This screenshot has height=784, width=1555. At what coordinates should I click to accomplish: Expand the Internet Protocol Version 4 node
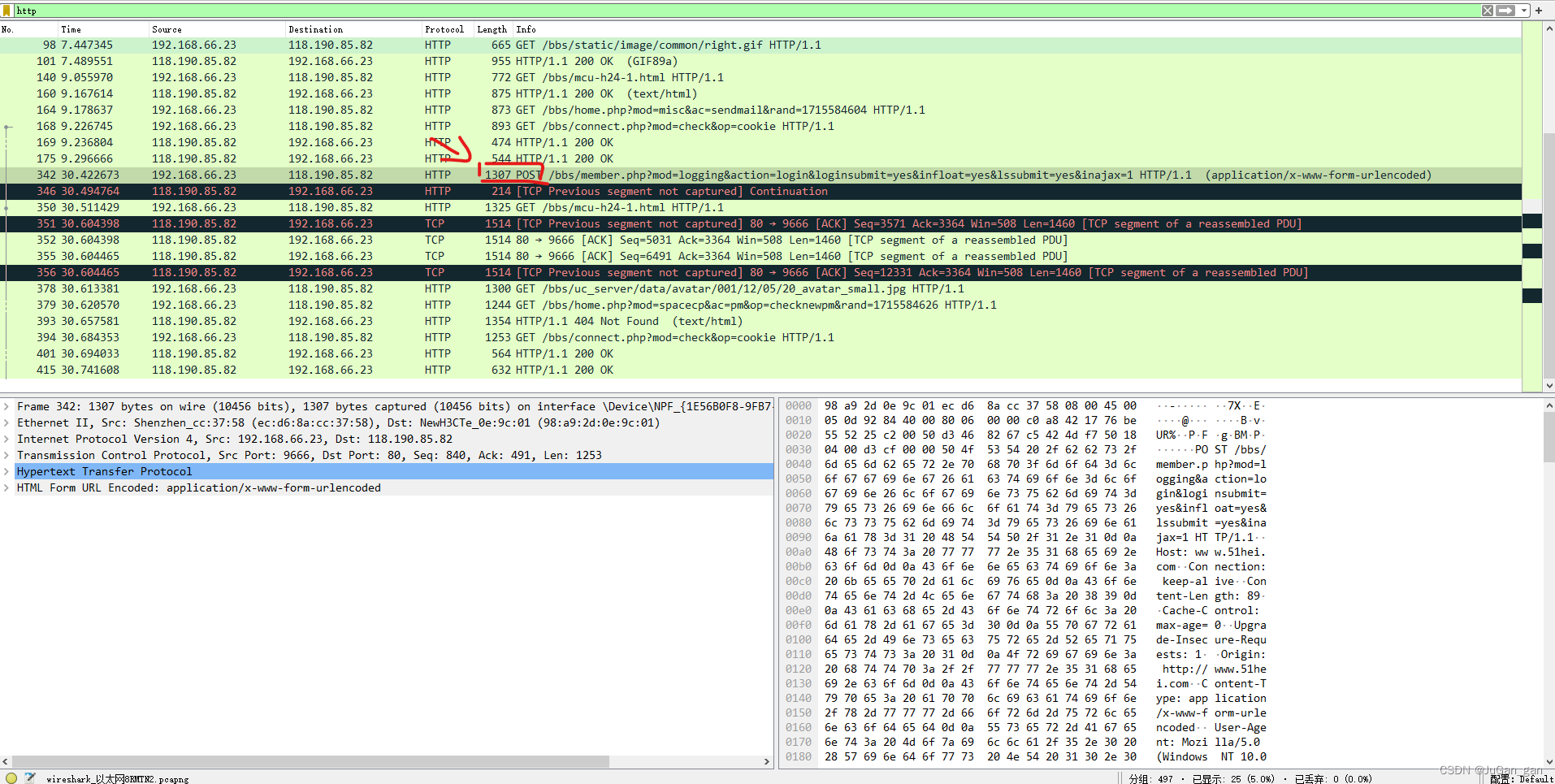[x=6, y=439]
